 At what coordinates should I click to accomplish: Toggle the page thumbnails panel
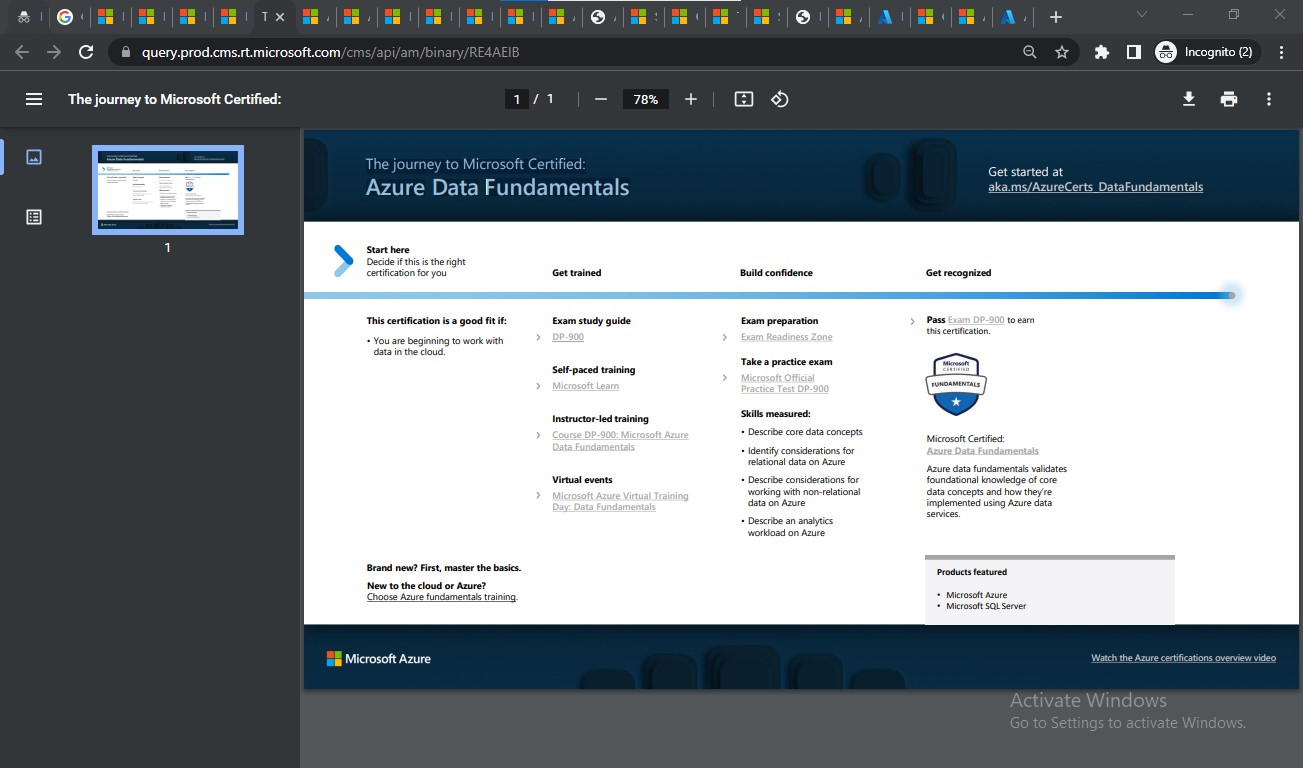click(33, 157)
